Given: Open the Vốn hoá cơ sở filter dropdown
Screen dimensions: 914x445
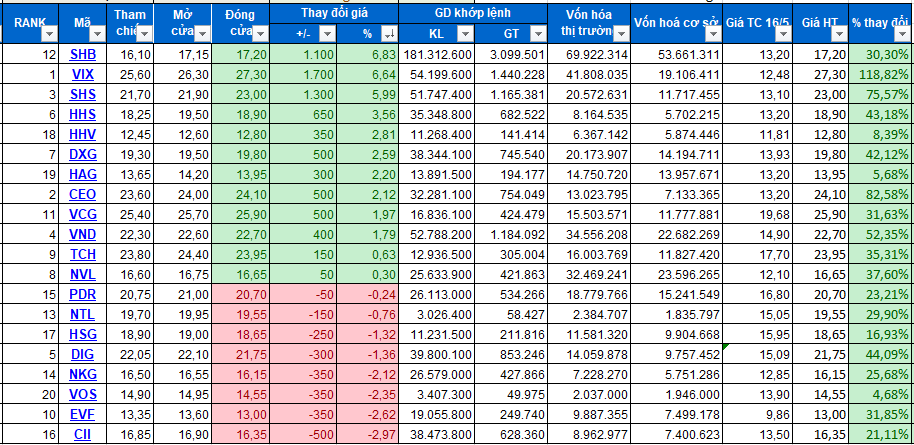Looking at the screenshot, I should coord(713,35).
